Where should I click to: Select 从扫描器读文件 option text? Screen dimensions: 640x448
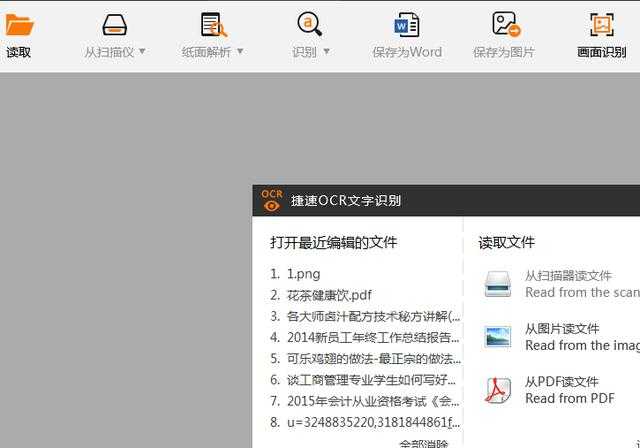pos(568,276)
